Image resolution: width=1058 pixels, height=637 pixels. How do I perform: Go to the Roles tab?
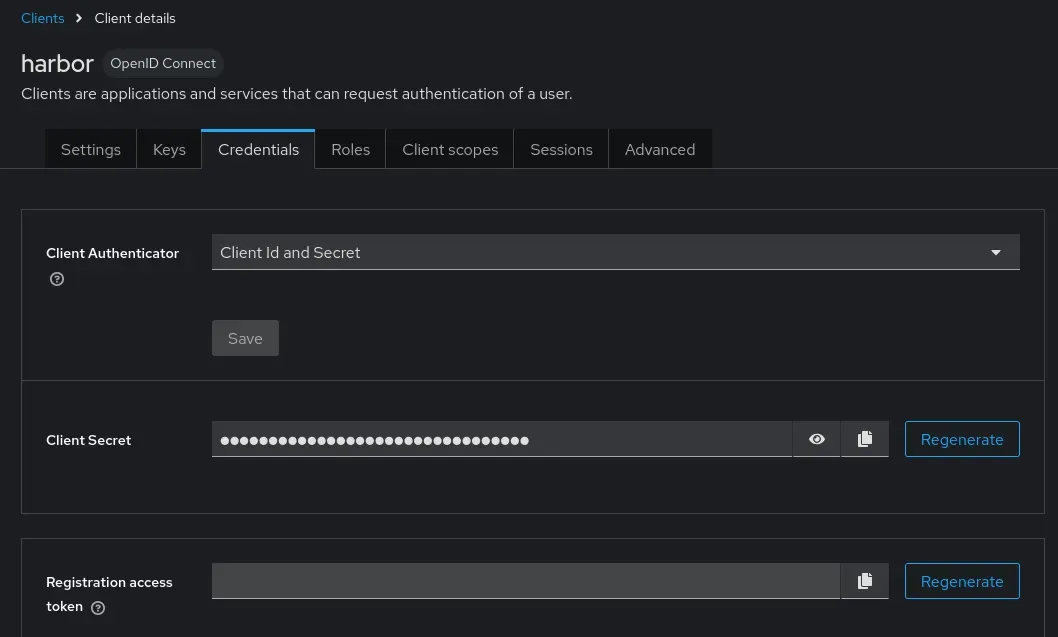350,149
